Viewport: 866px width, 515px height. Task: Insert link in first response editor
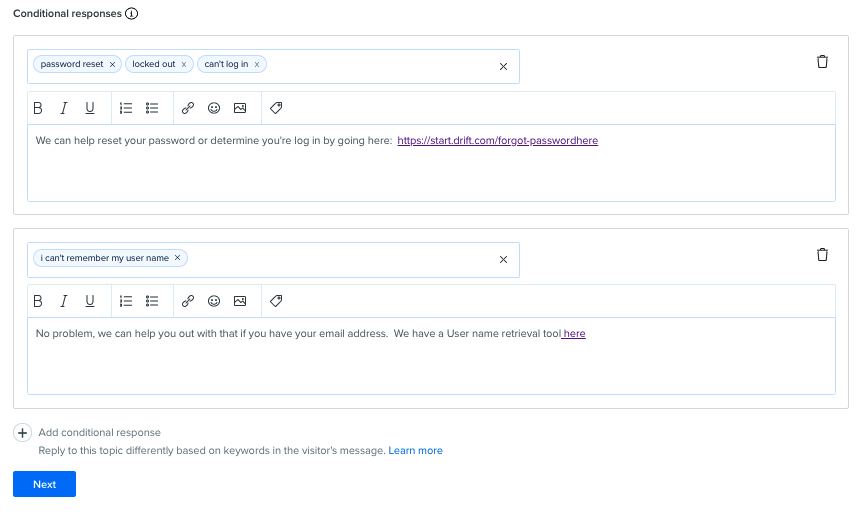click(188, 108)
